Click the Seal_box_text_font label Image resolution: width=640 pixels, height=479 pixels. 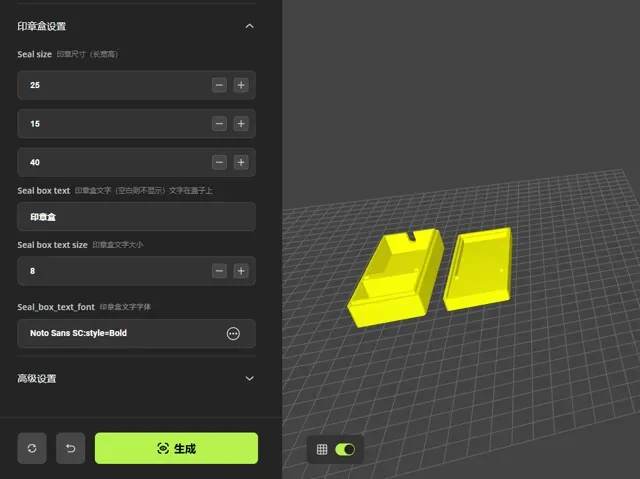[x=56, y=307]
